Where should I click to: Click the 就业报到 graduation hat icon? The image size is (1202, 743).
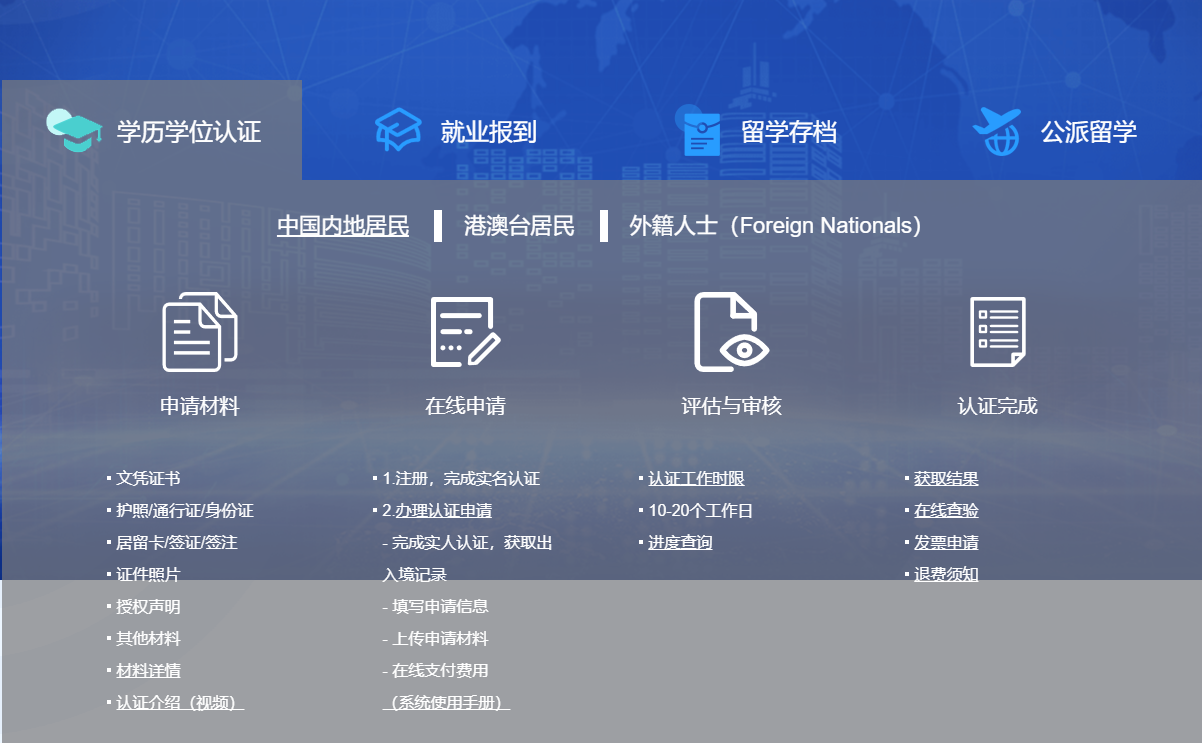[398, 131]
